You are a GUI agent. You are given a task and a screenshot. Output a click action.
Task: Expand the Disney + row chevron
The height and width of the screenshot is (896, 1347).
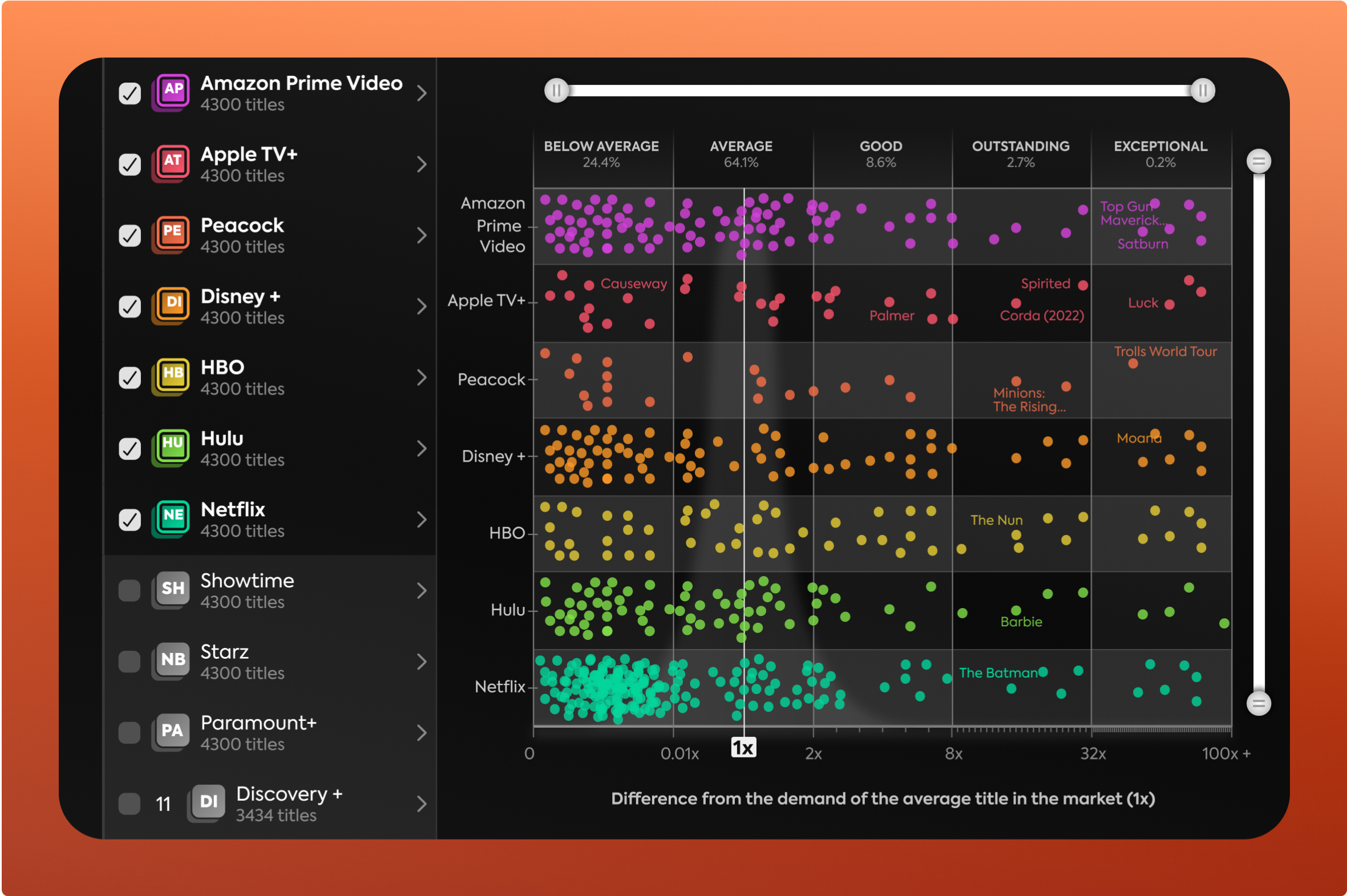(422, 306)
